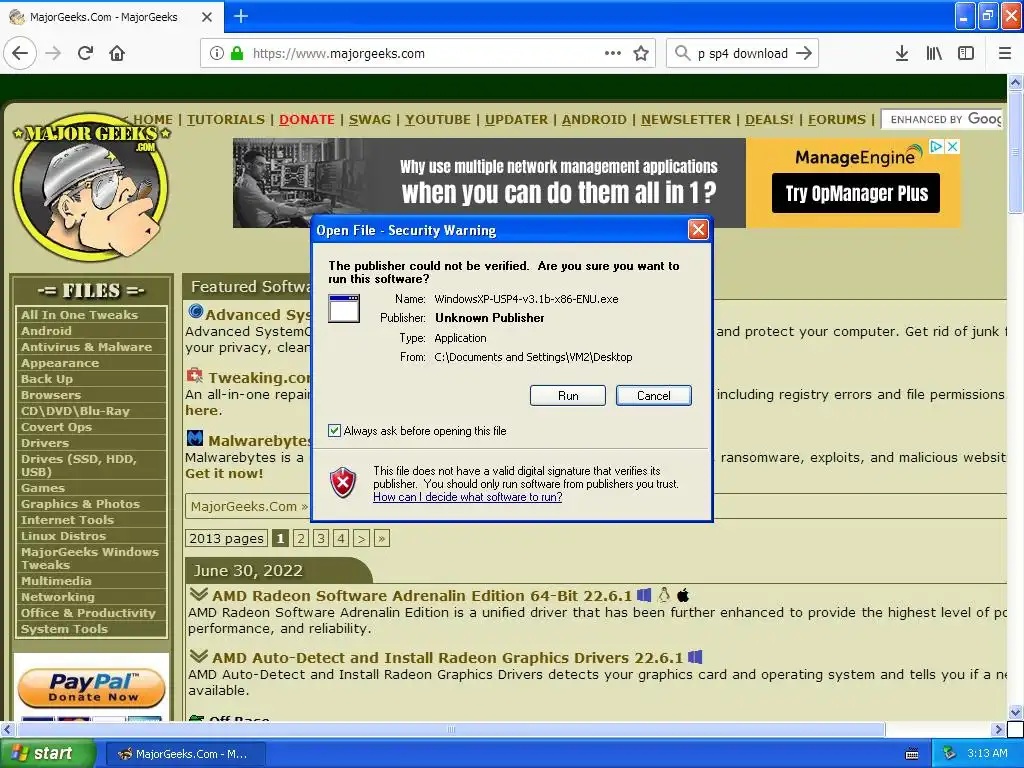The width and height of the screenshot is (1024, 768).
Task: Uncheck Always ask before opening this file
Action: pyautogui.click(x=334, y=430)
